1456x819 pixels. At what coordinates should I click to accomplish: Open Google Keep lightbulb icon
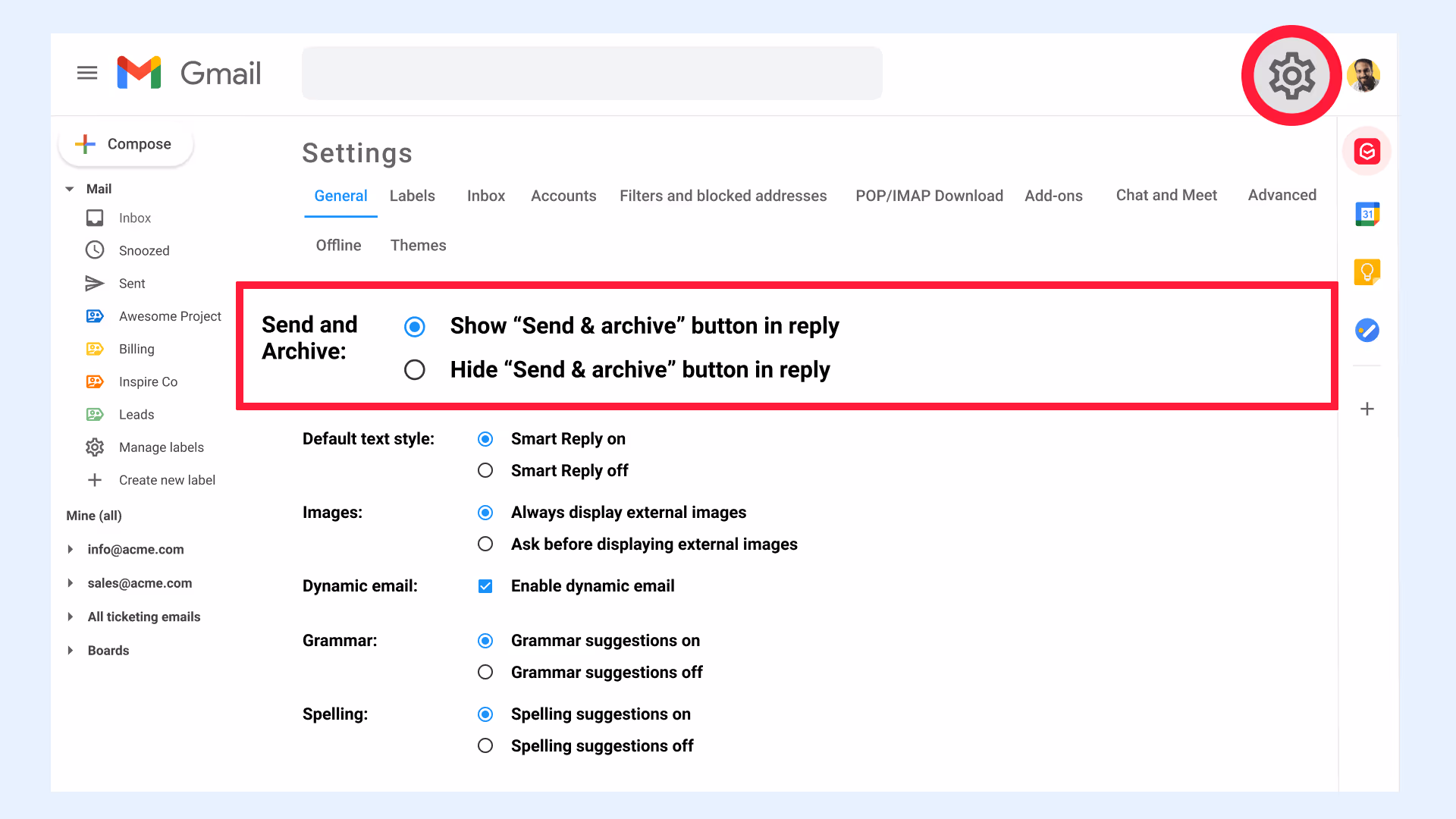click(1367, 271)
